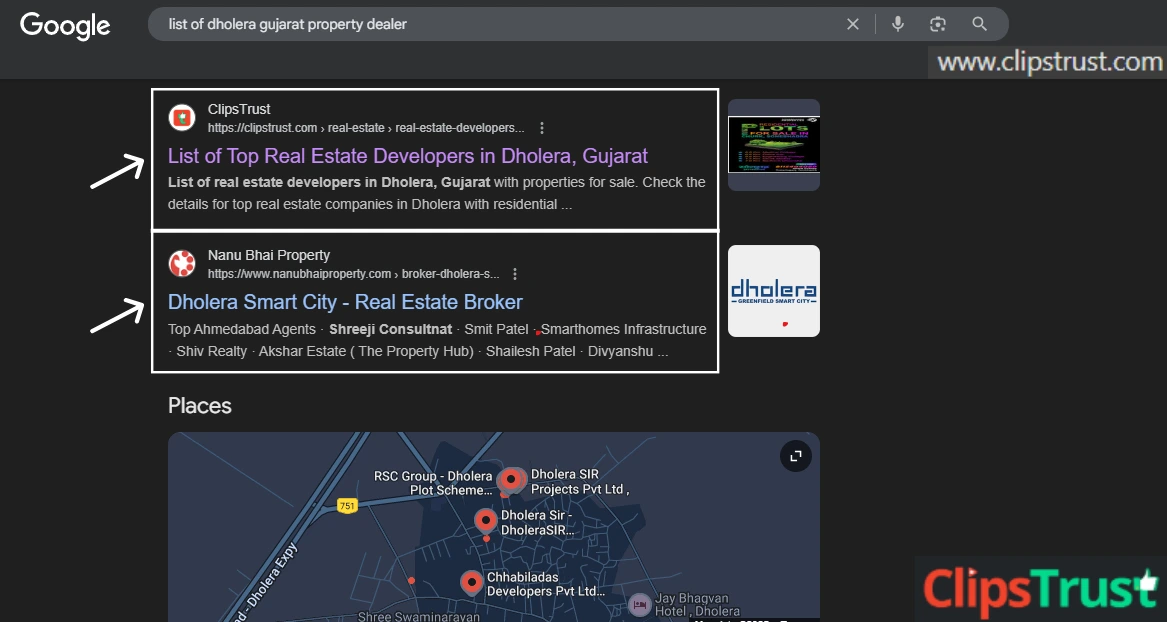Select Dholera Sir - DholeraSIR map pin

click(x=486, y=522)
